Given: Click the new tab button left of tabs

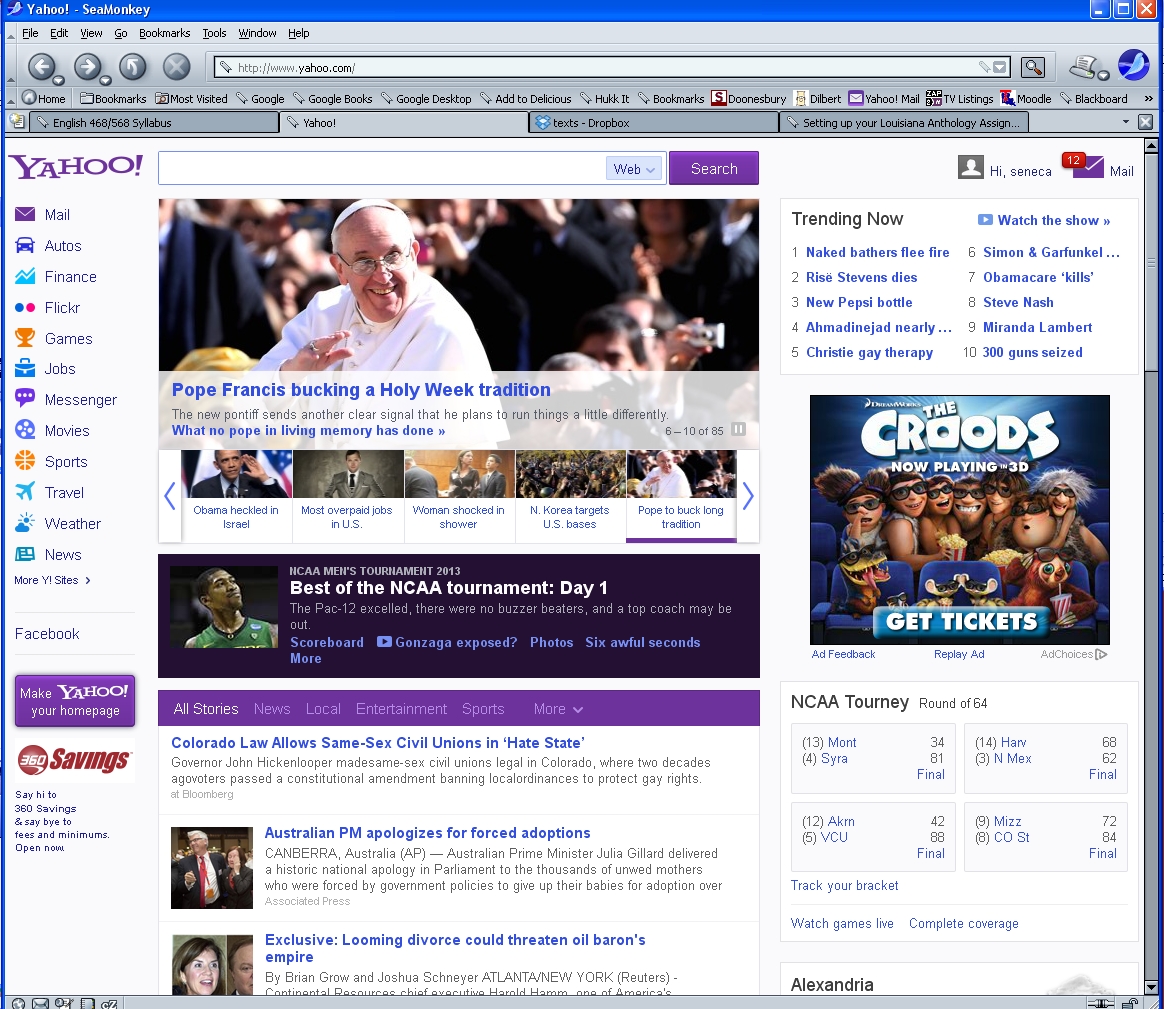Looking at the screenshot, I should tap(16, 122).
